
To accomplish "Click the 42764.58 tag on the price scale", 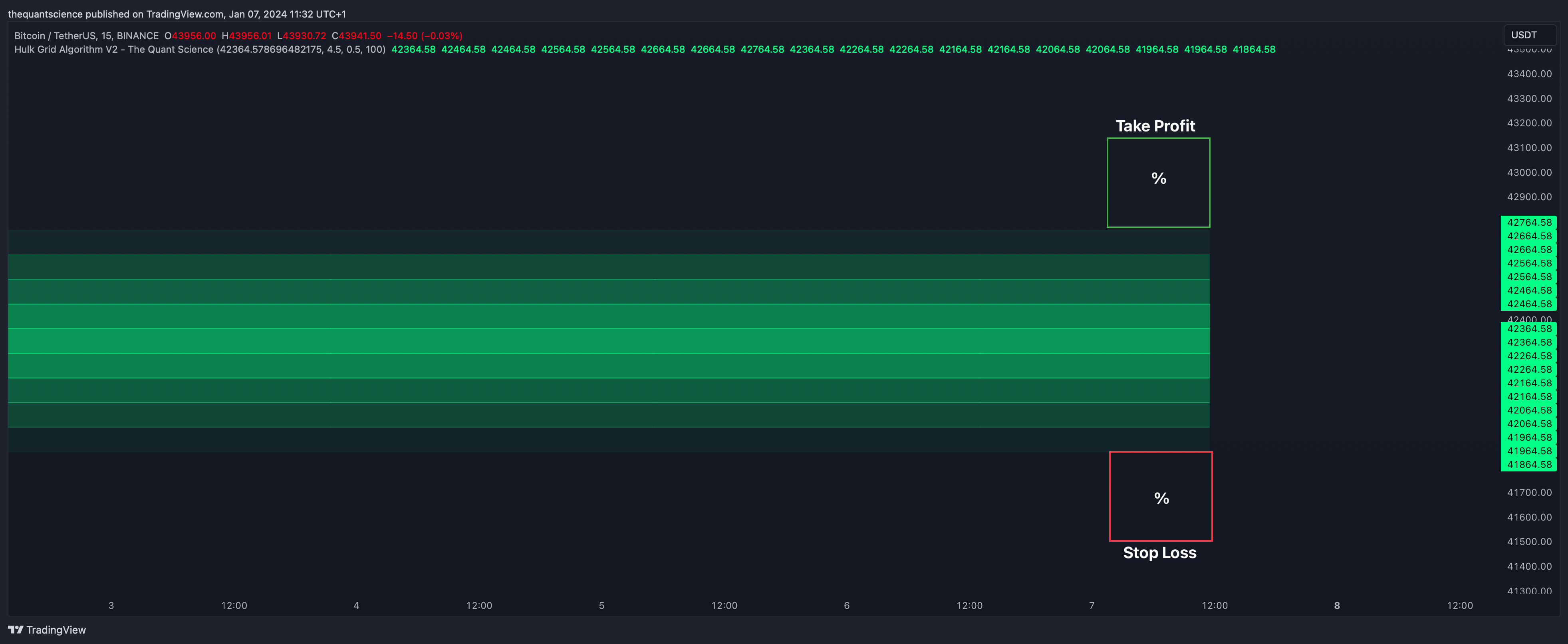I will (x=1528, y=223).
